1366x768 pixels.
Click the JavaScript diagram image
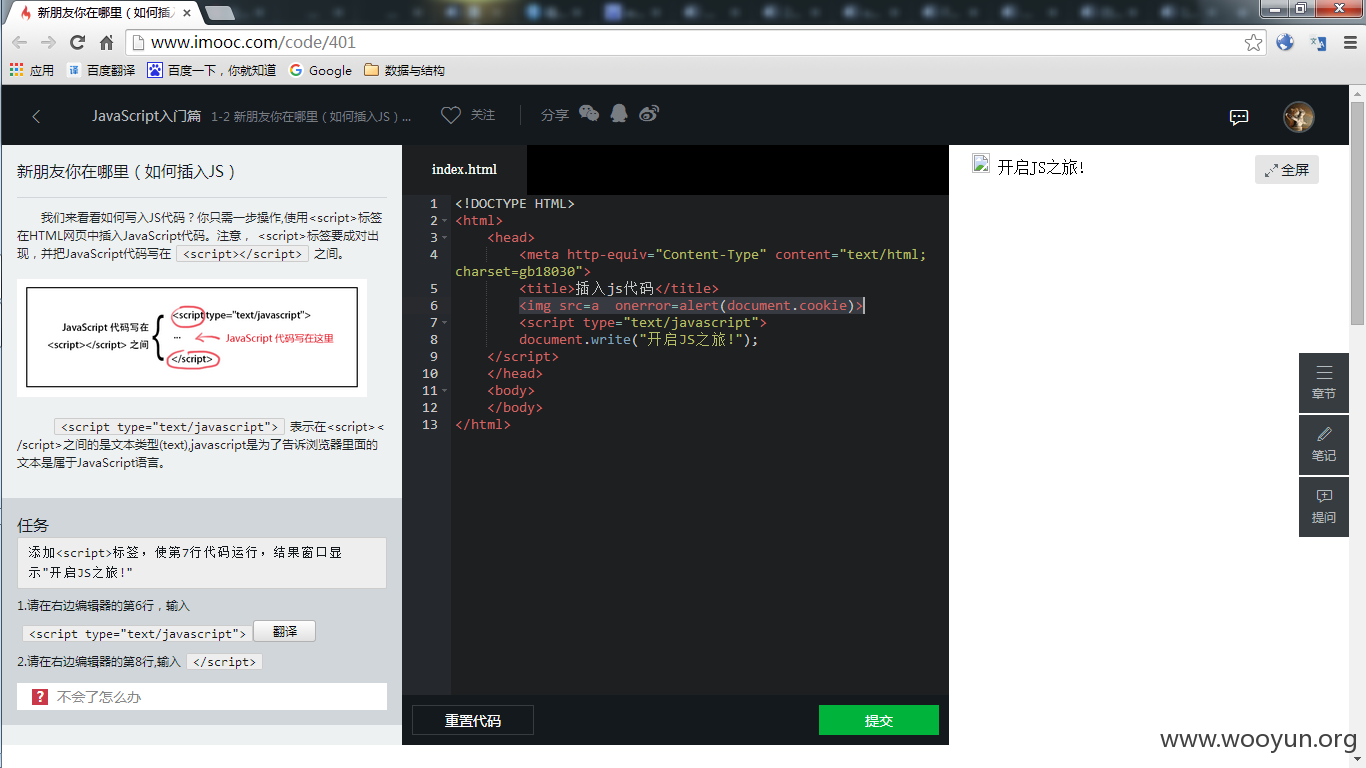192,338
